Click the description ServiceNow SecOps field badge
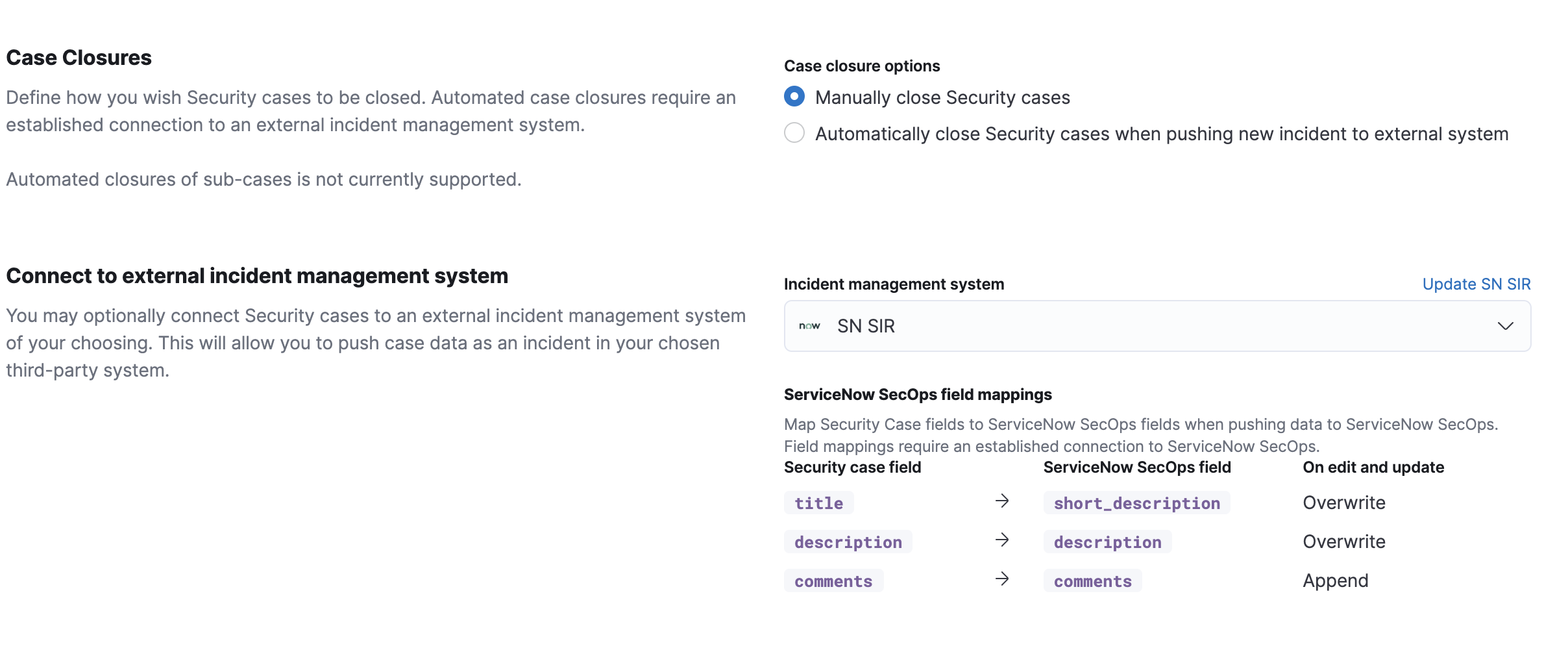This screenshot has height=648, width=1568. (1107, 542)
